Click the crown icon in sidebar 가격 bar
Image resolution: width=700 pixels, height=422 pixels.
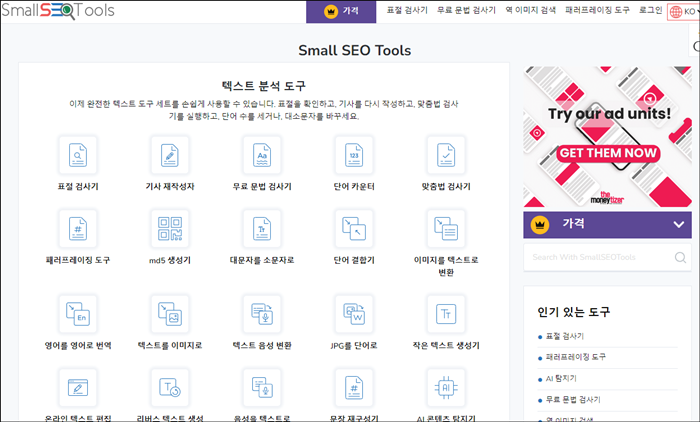[540, 225]
